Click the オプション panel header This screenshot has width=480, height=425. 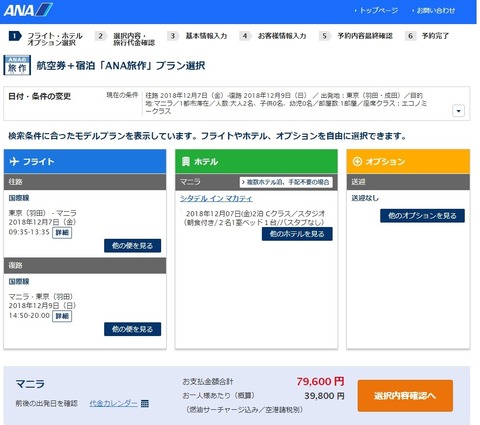pos(408,161)
